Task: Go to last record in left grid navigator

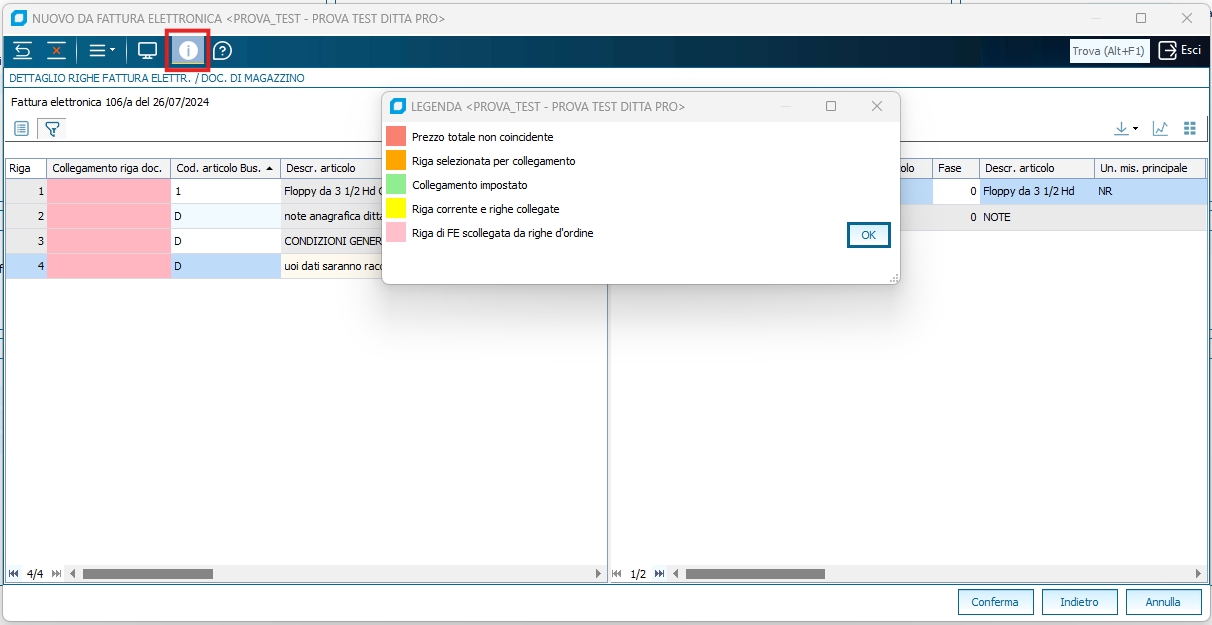Action: click(56, 574)
